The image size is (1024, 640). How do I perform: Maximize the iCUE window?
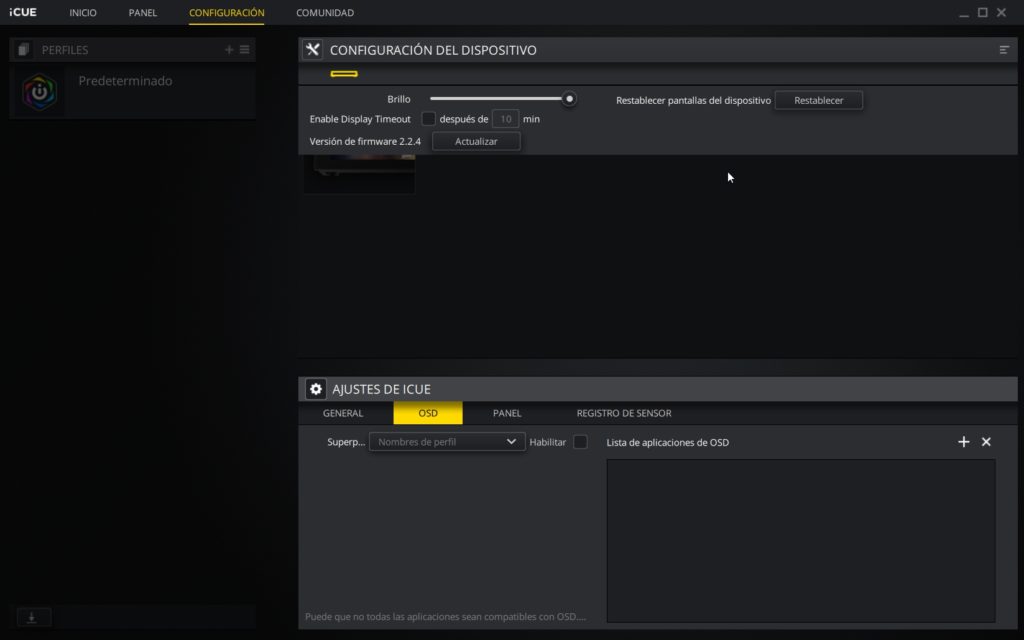[x=982, y=12]
